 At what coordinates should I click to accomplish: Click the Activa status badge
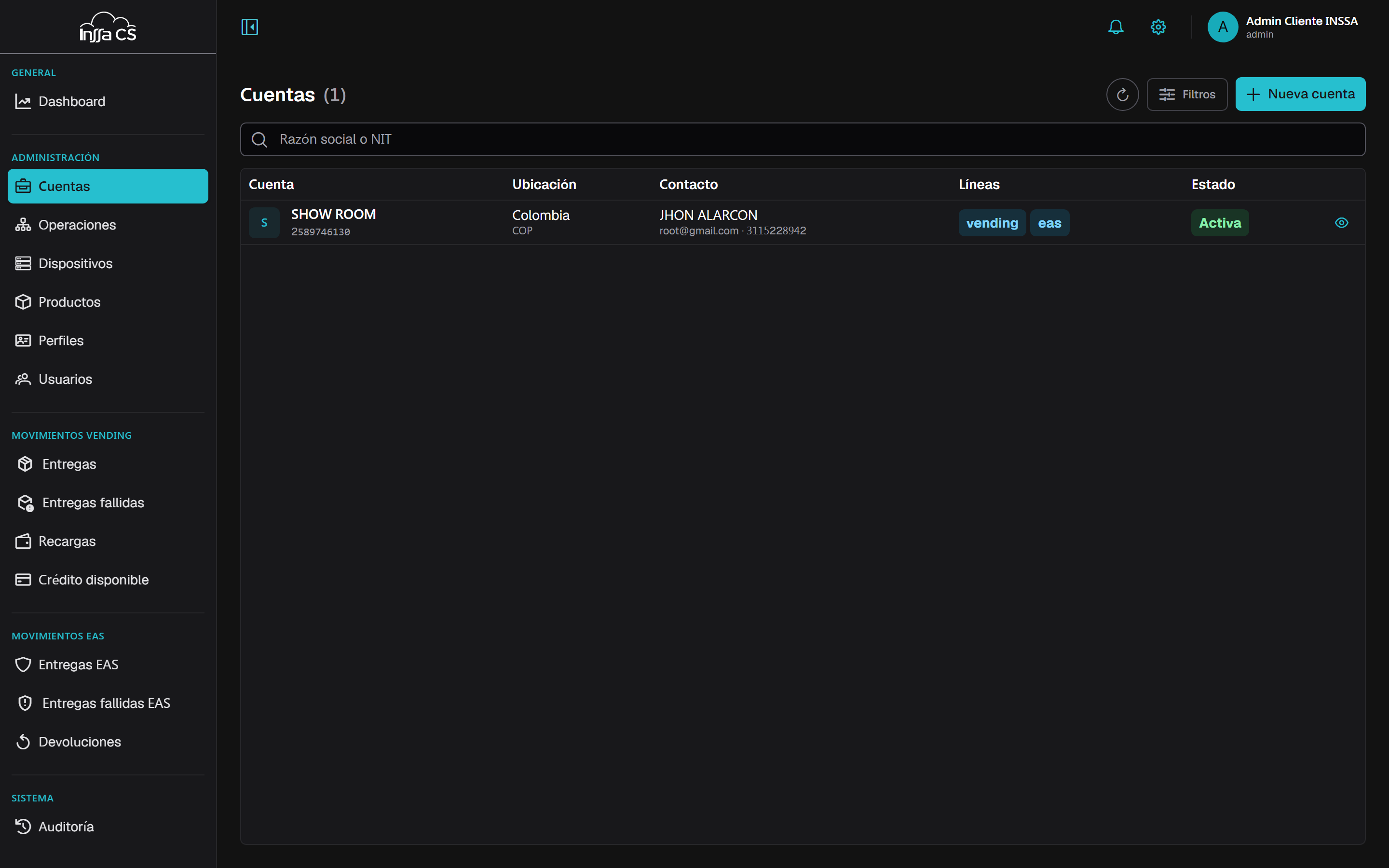[1220, 223]
